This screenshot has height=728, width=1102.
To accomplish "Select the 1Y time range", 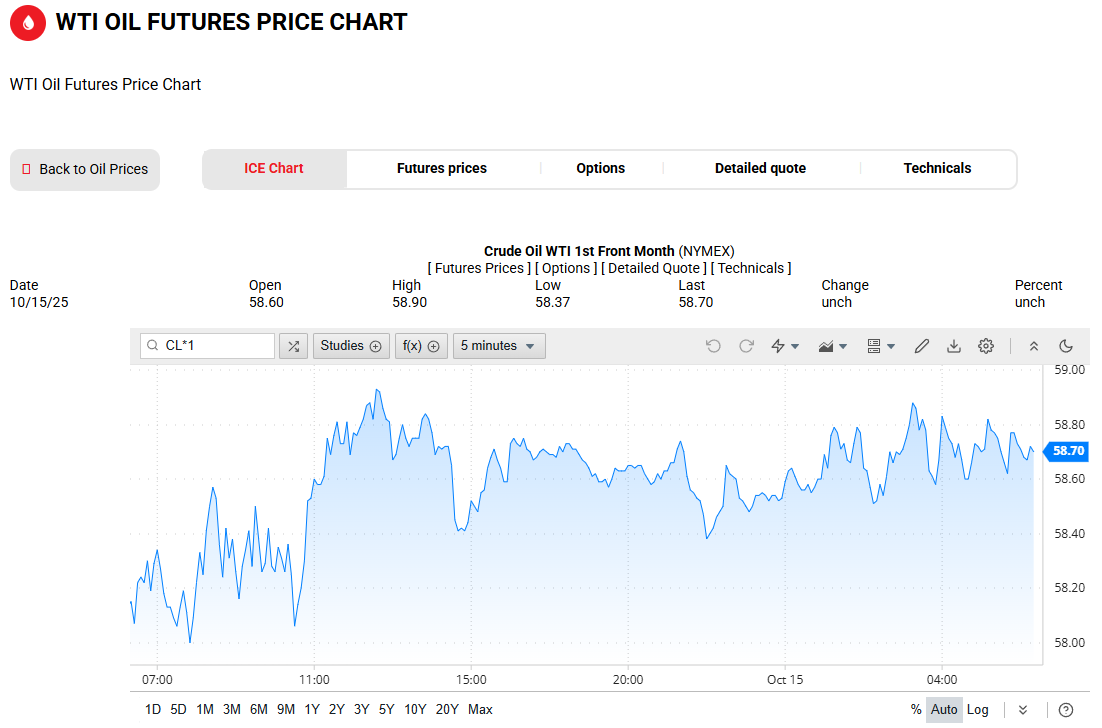I will (x=312, y=710).
